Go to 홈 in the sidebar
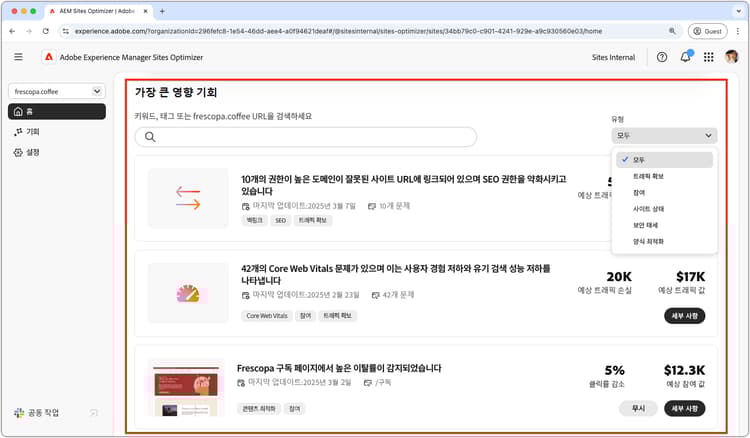Screen dimensions: 750x438 pyautogui.click(x=56, y=111)
